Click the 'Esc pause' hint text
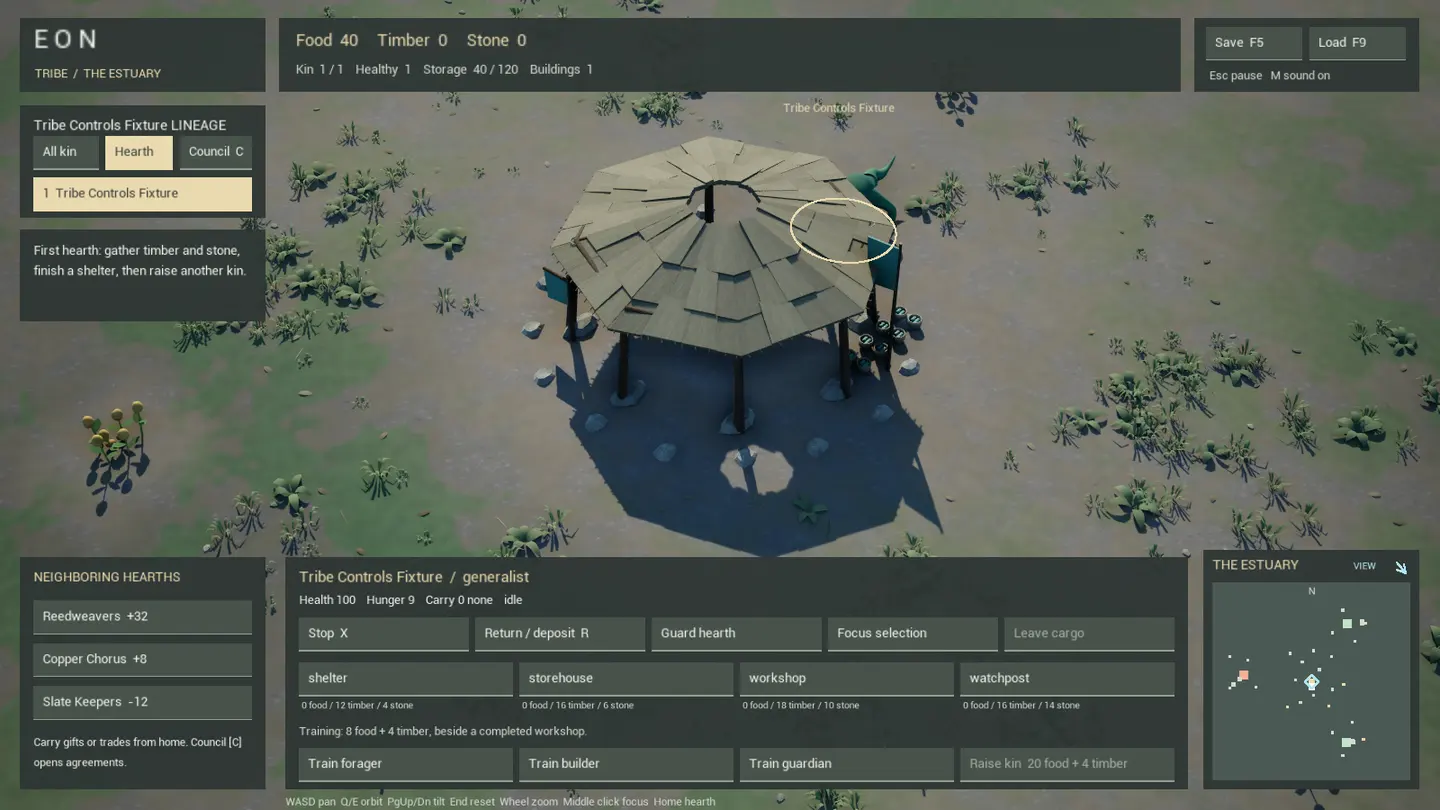This screenshot has height=810, width=1440. pos(1235,76)
